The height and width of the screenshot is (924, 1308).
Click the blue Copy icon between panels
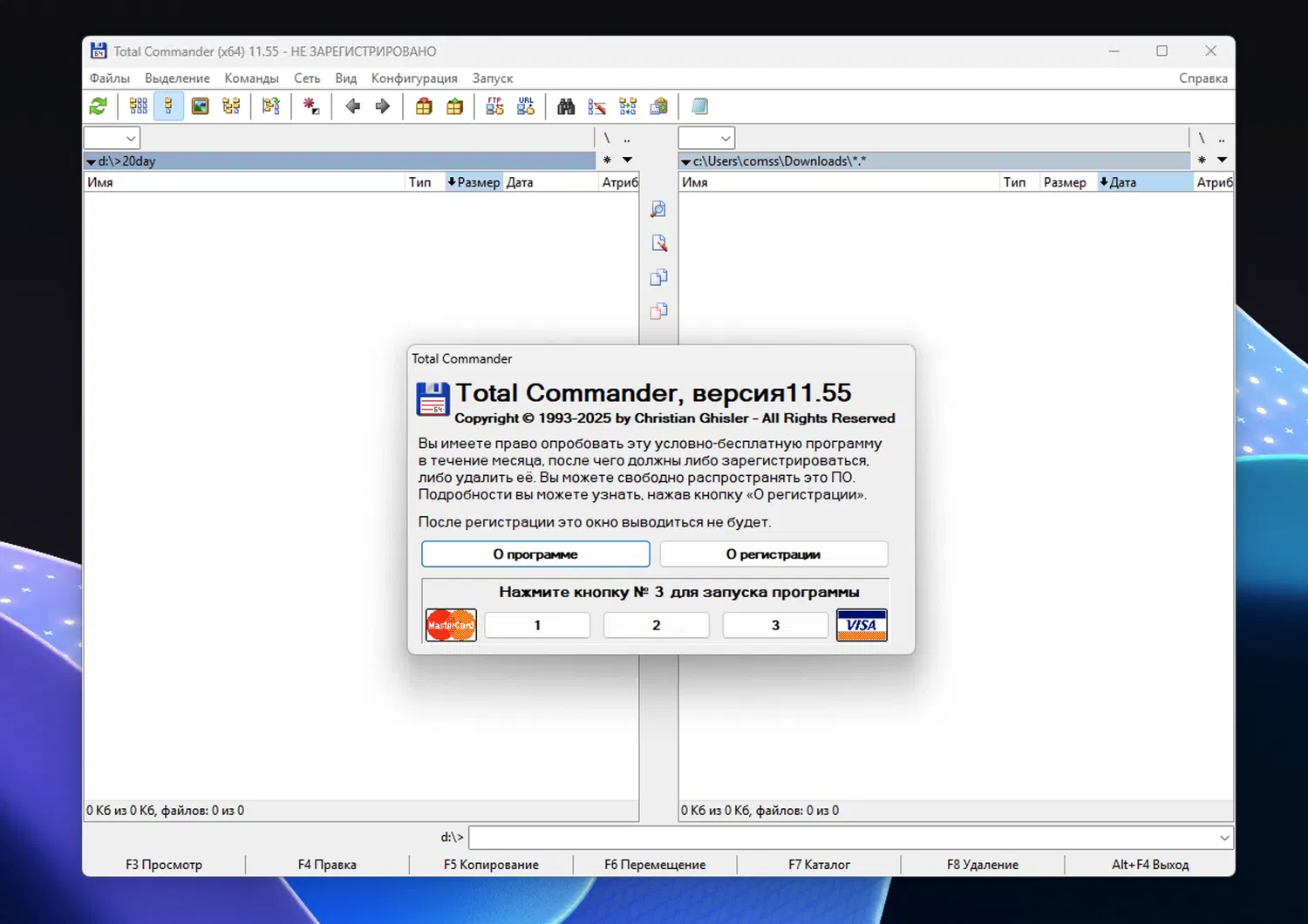[658, 277]
